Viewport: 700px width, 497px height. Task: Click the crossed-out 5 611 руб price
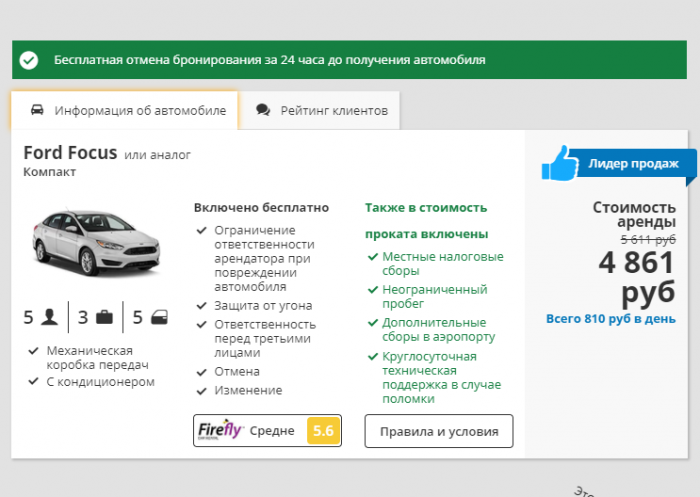click(648, 240)
